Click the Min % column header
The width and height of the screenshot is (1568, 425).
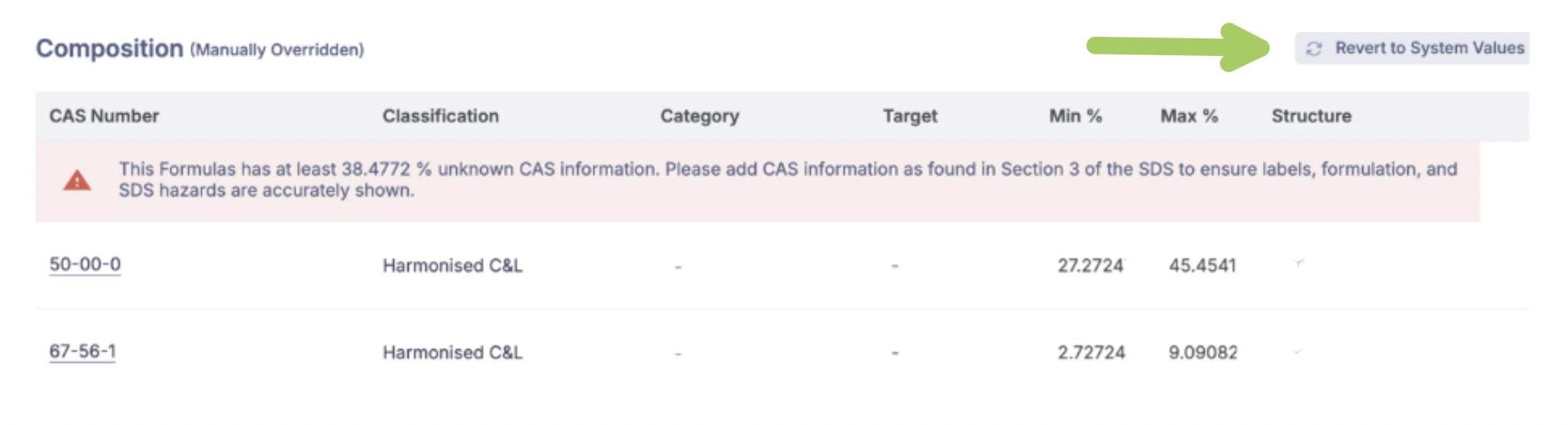[1075, 116]
